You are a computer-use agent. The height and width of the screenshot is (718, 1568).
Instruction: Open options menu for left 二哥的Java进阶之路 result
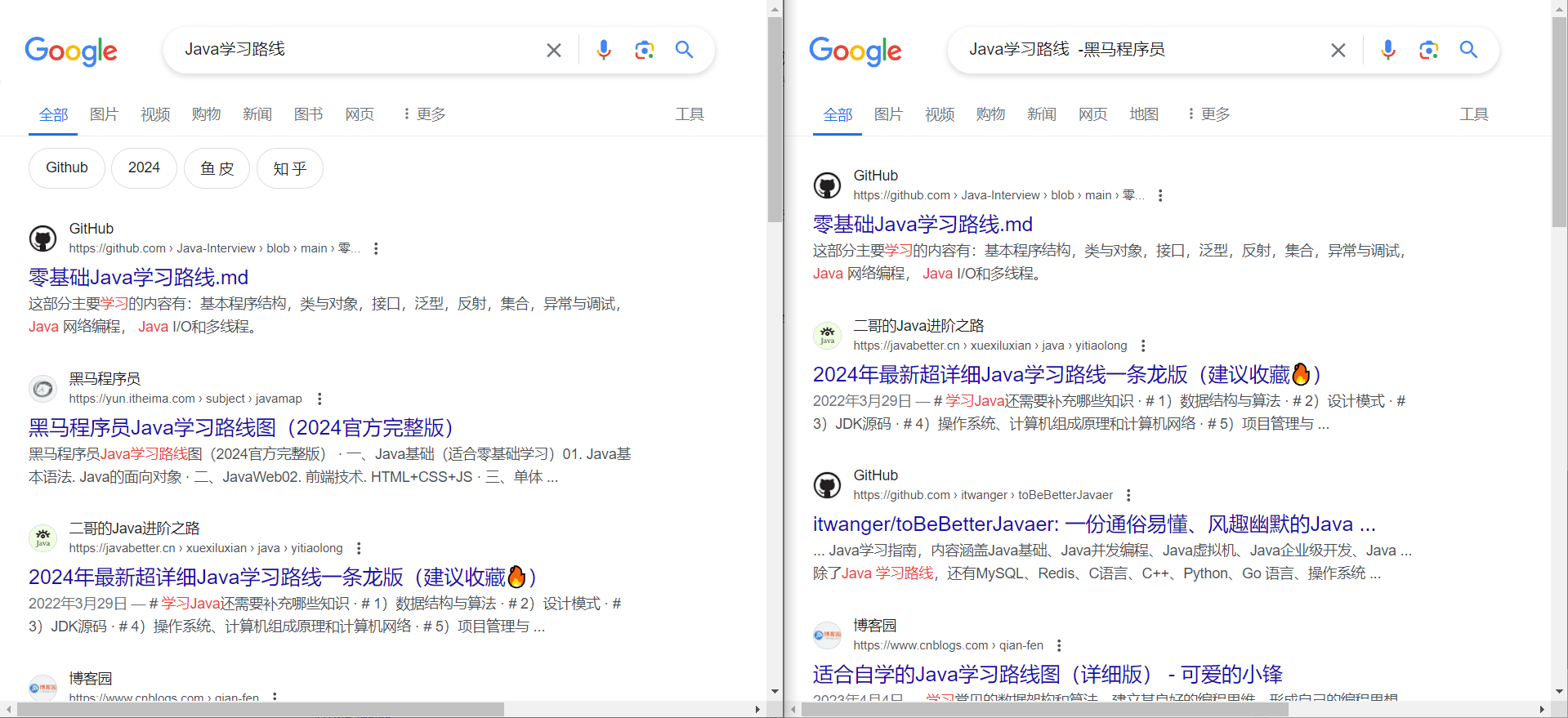click(x=359, y=548)
